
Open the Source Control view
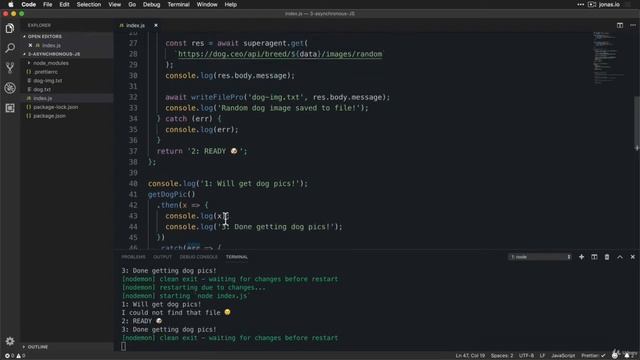point(10,68)
